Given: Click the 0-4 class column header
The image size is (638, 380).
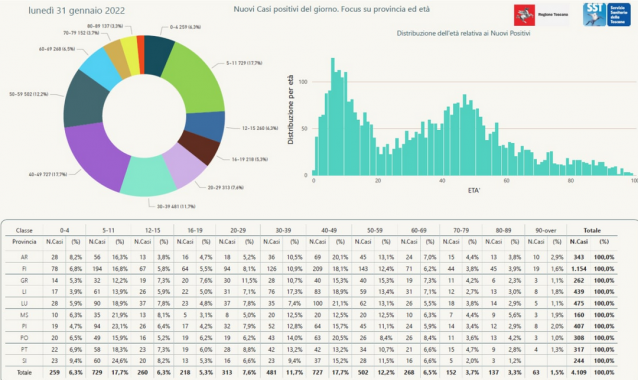Looking at the screenshot, I should click(x=64, y=230).
